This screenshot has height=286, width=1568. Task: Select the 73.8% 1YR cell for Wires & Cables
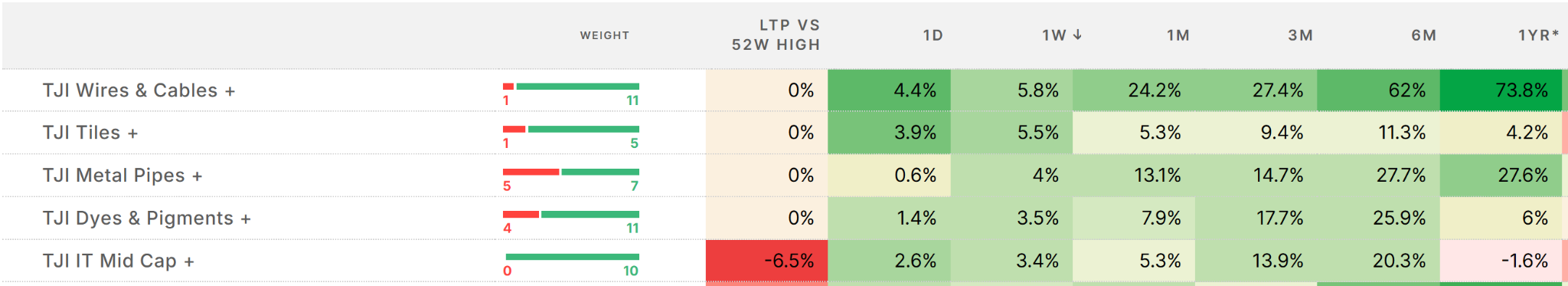[1501, 90]
